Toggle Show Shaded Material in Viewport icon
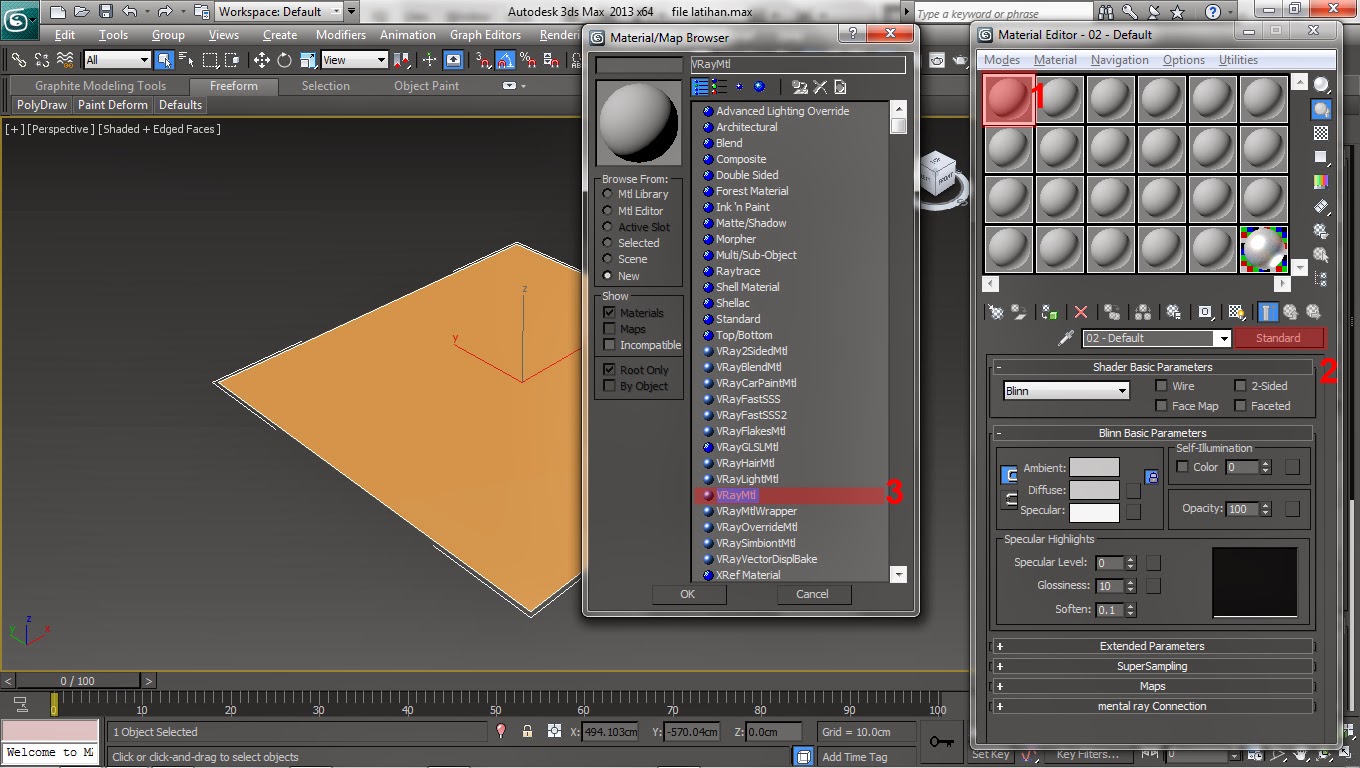This screenshot has height=768, width=1360. 1236,312
